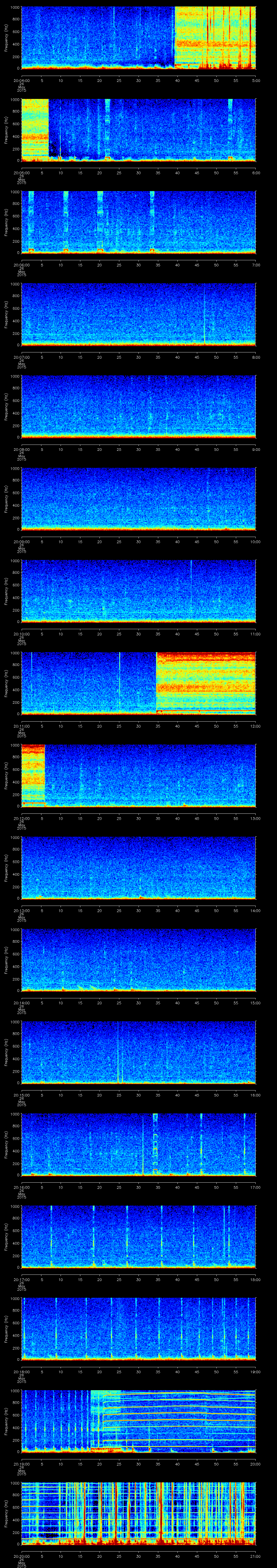
Task: Open the spectrogram panel starting at 20:13:00
Action: point(139,868)
